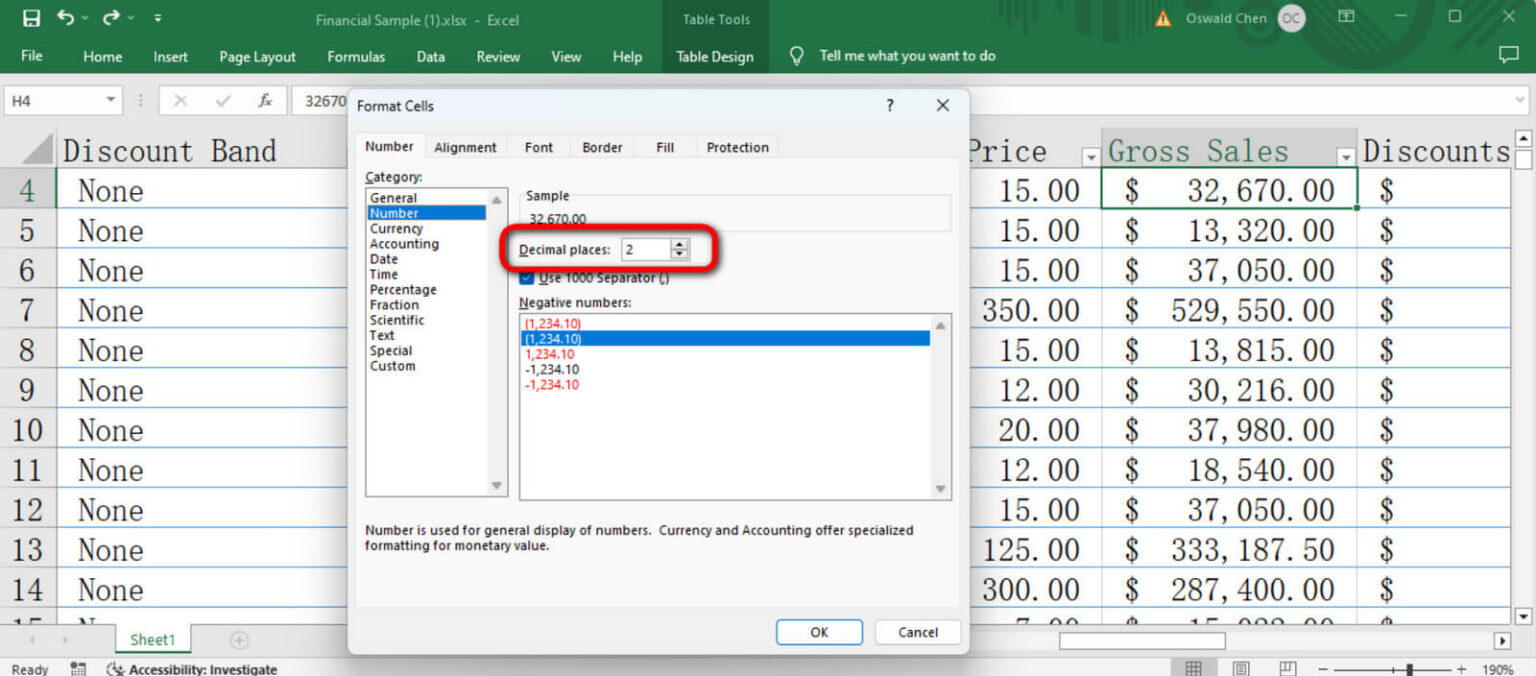Open the Gross Sales filter dropdown
Image resolution: width=1536 pixels, height=676 pixels.
(x=1345, y=157)
